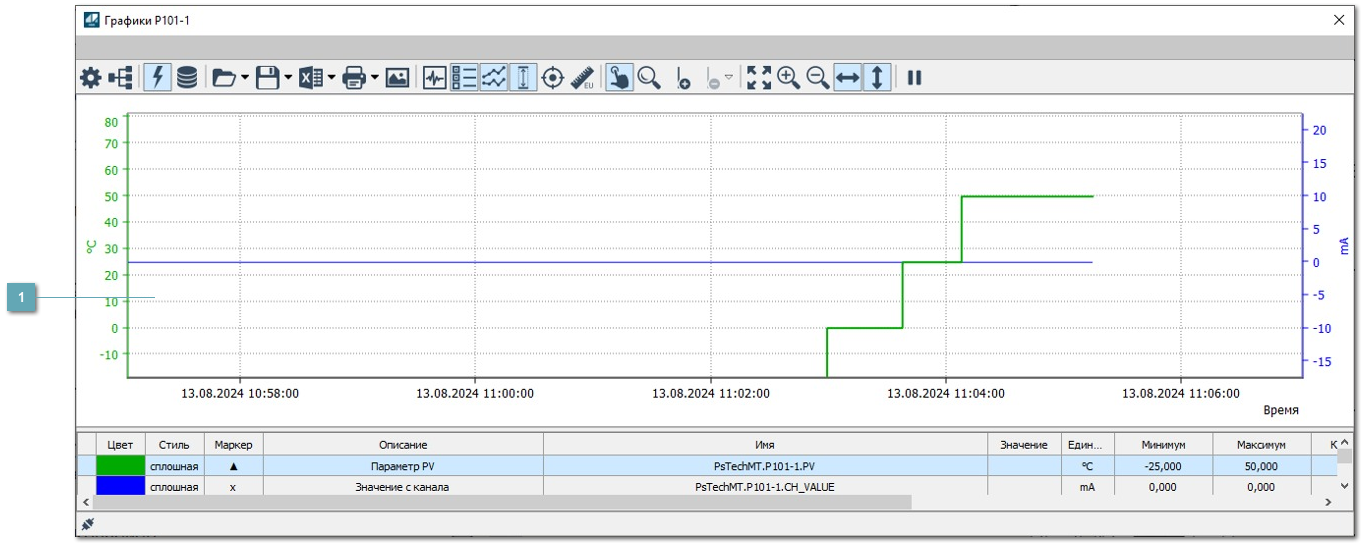The width and height of the screenshot is (1364, 546).
Task: Click the green color swatch for Параметр PV
Action: coord(120,466)
